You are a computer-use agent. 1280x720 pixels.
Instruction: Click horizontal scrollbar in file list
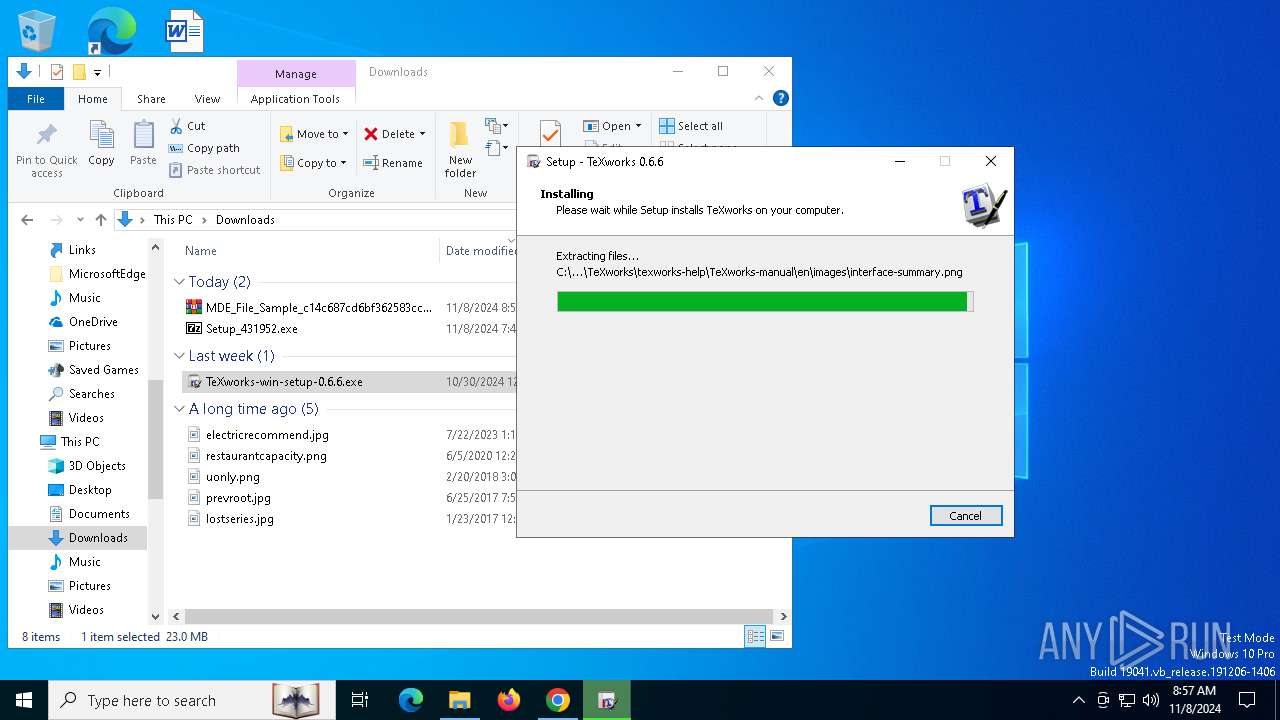click(479, 617)
